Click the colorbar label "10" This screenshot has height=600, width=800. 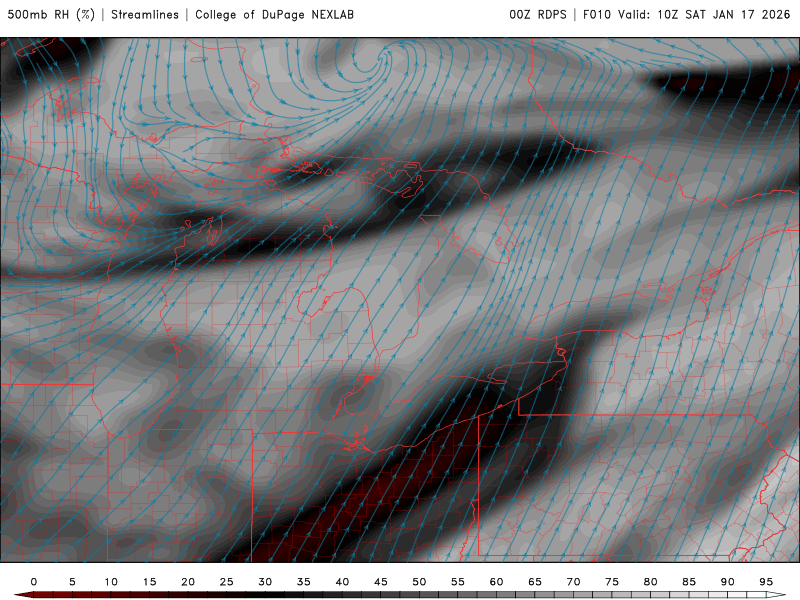[111, 582]
